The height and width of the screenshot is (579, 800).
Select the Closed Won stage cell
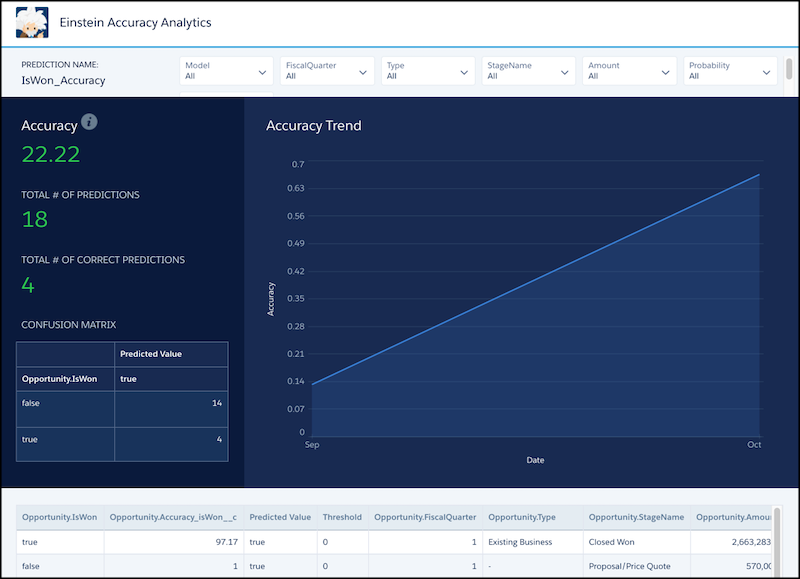pyautogui.click(x=636, y=542)
